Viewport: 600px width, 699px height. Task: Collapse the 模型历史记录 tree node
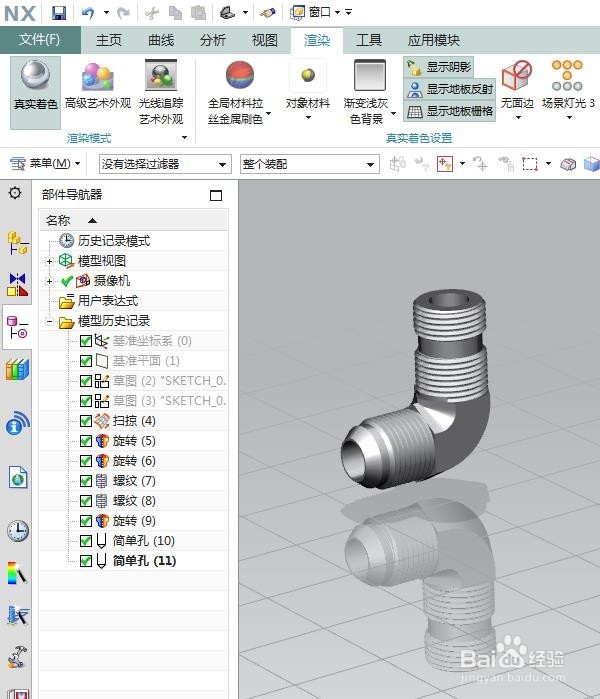pos(49,321)
